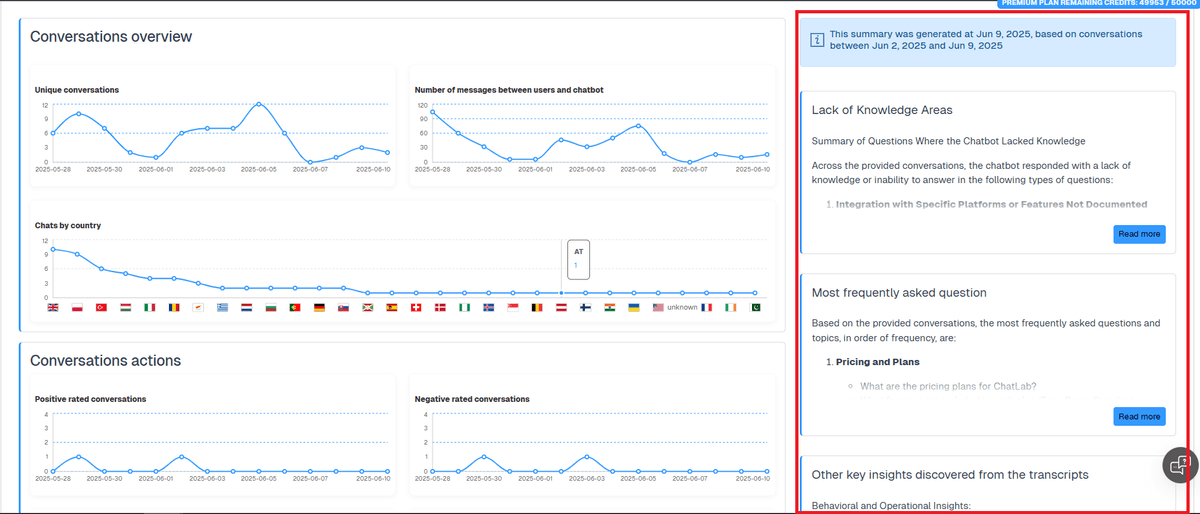Click the Poland flag in Chats by country
Screen dimensions: 1200x514
point(77,308)
